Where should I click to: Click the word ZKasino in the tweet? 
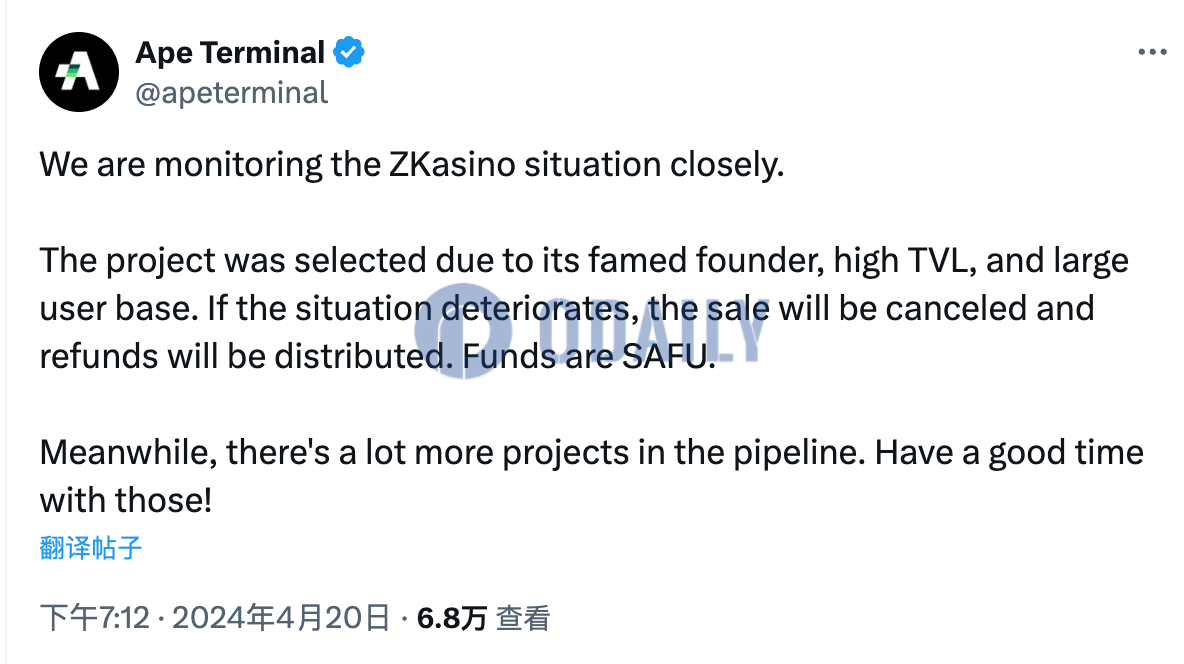(452, 164)
